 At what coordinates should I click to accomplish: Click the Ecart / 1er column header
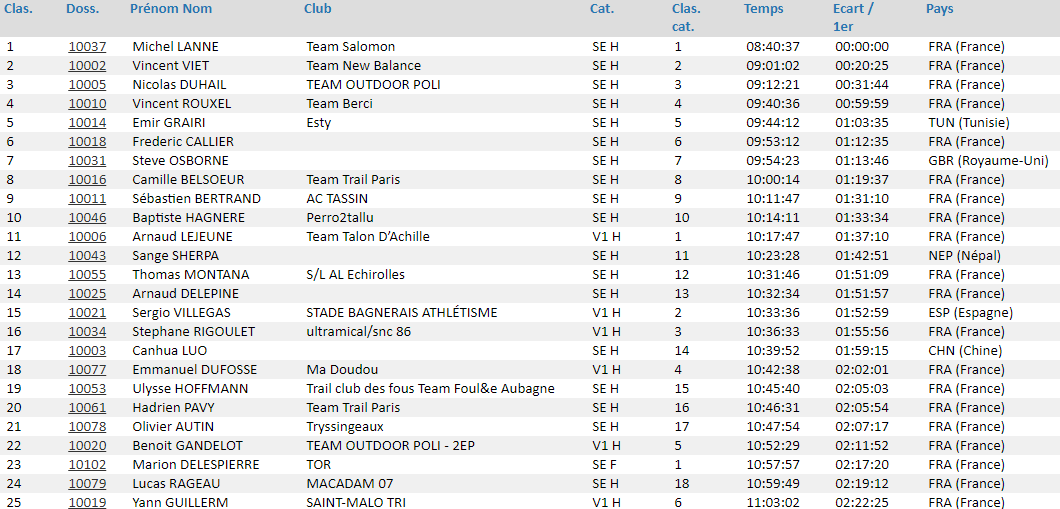click(853, 18)
